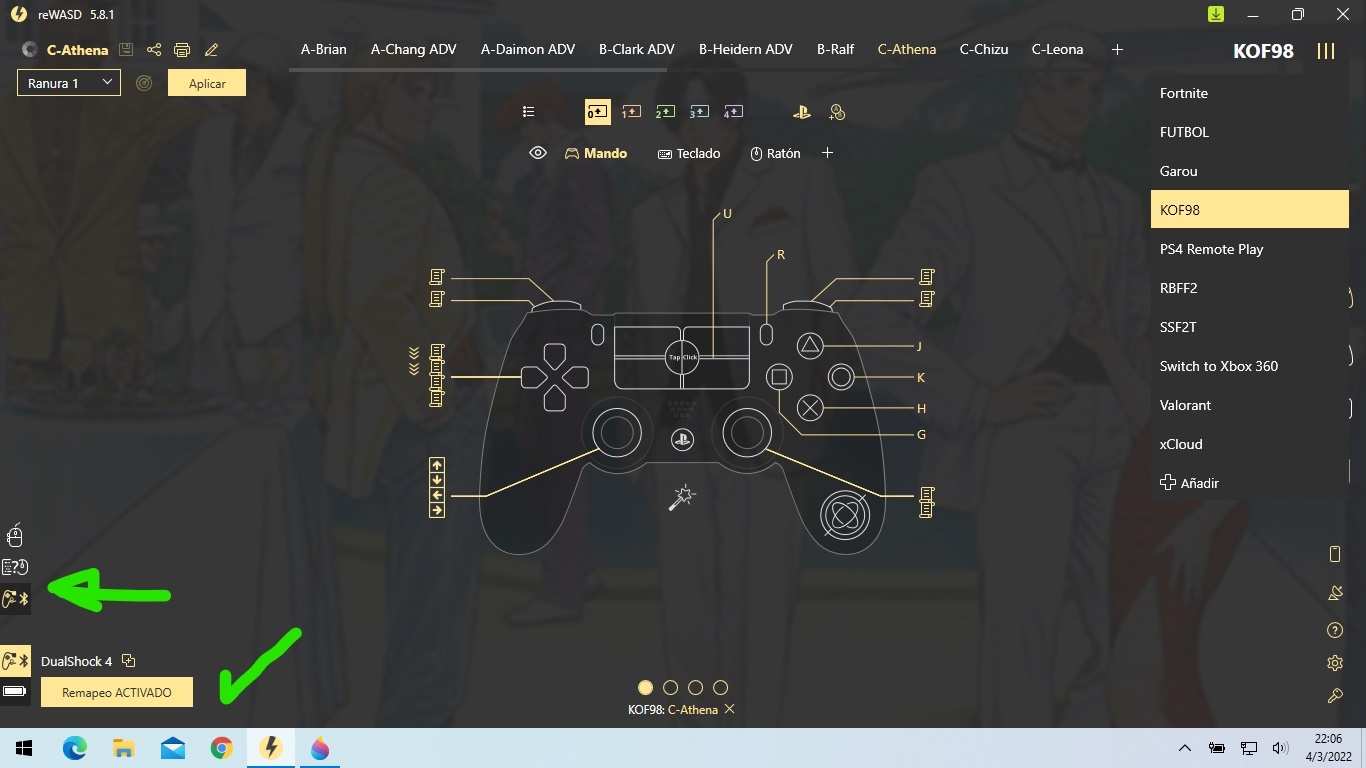Select Fortnite in game list
The image size is (1366, 768).
pos(1250,93)
